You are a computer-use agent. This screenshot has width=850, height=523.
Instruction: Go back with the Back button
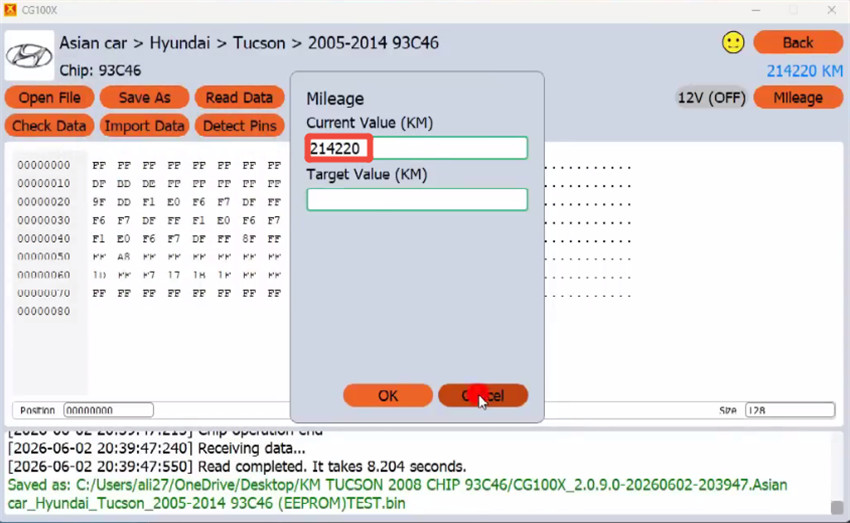[797, 42]
